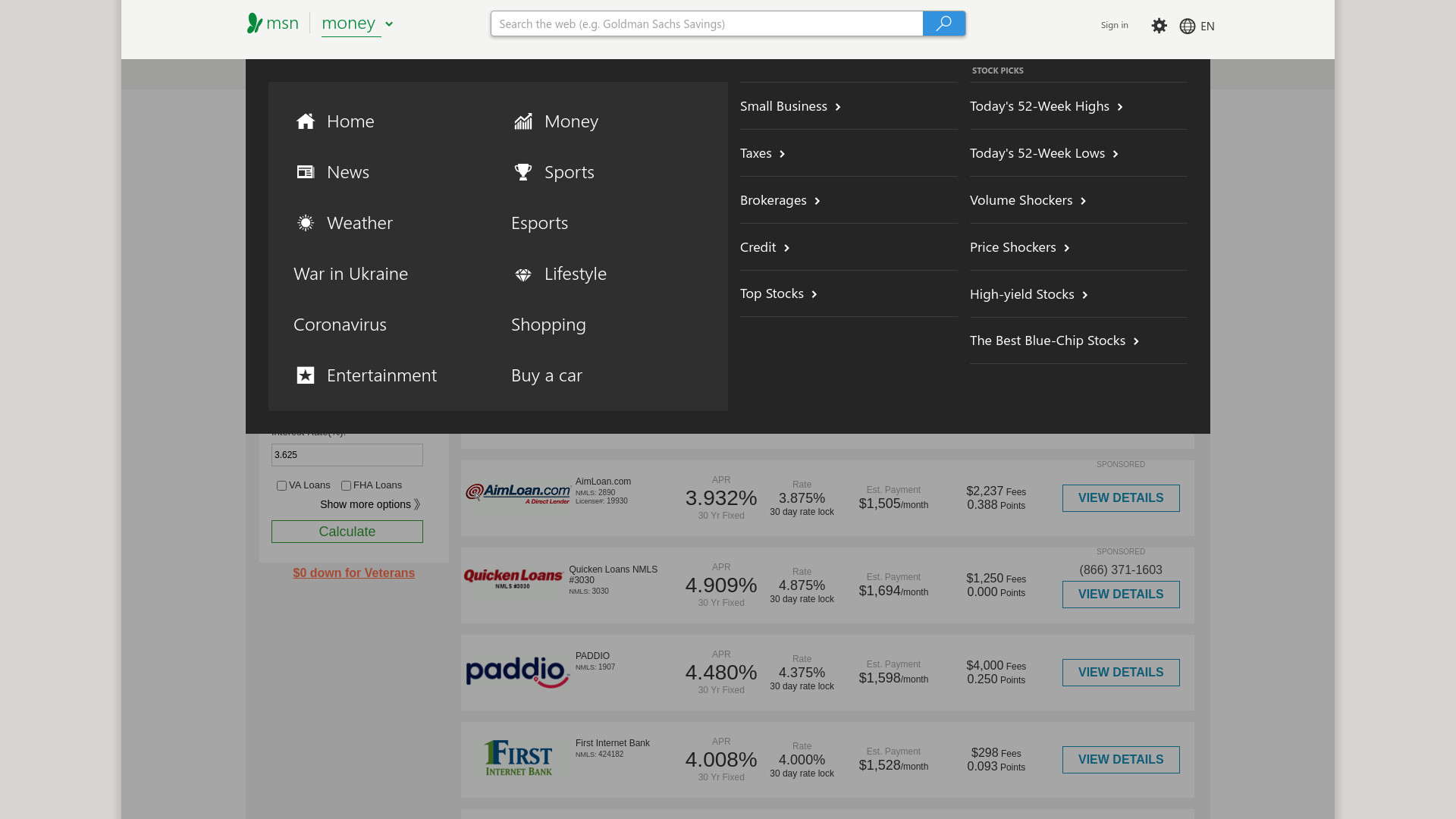Viewport: 1456px width, 819px height.
Task: Click the EN language label
Action: click(x=1208, y=27)
